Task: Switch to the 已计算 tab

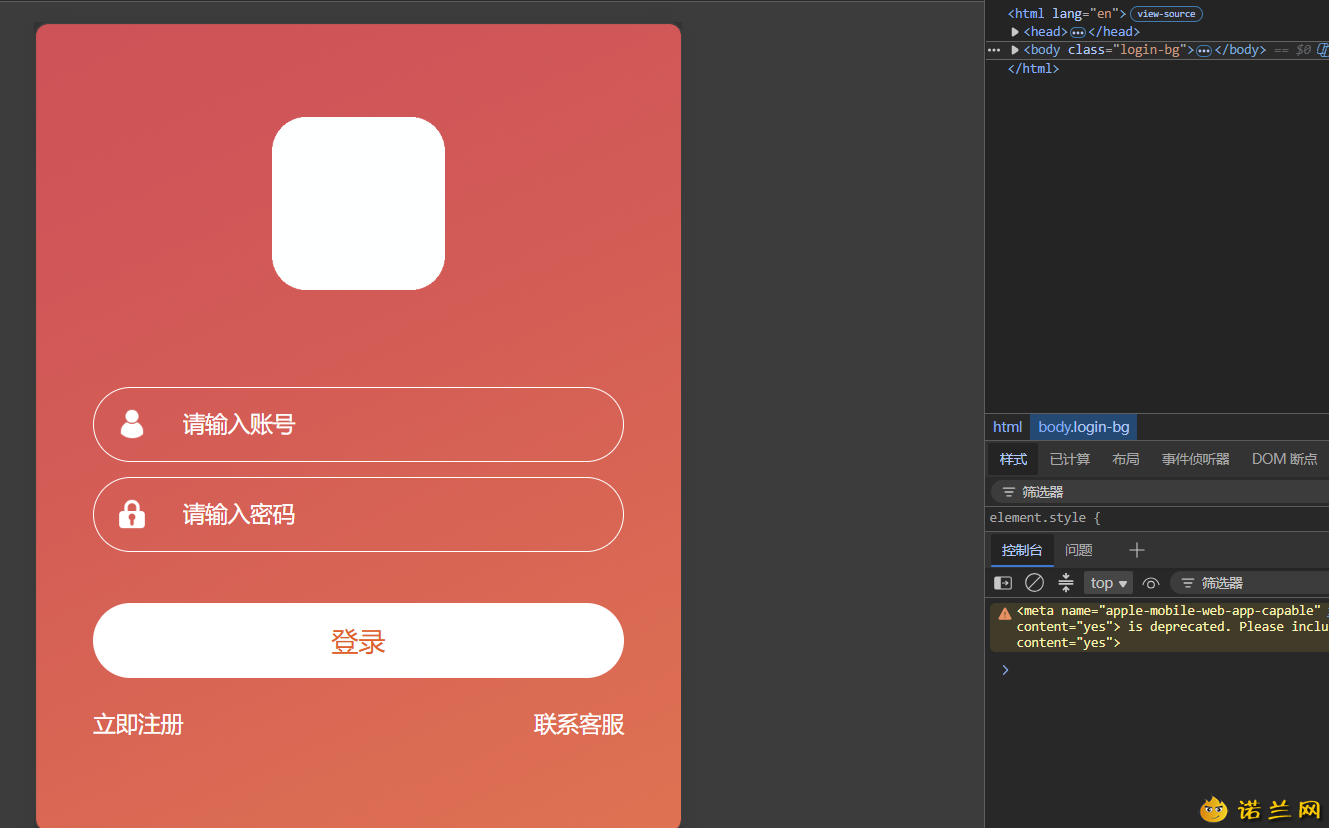Action: [1070, 459]
